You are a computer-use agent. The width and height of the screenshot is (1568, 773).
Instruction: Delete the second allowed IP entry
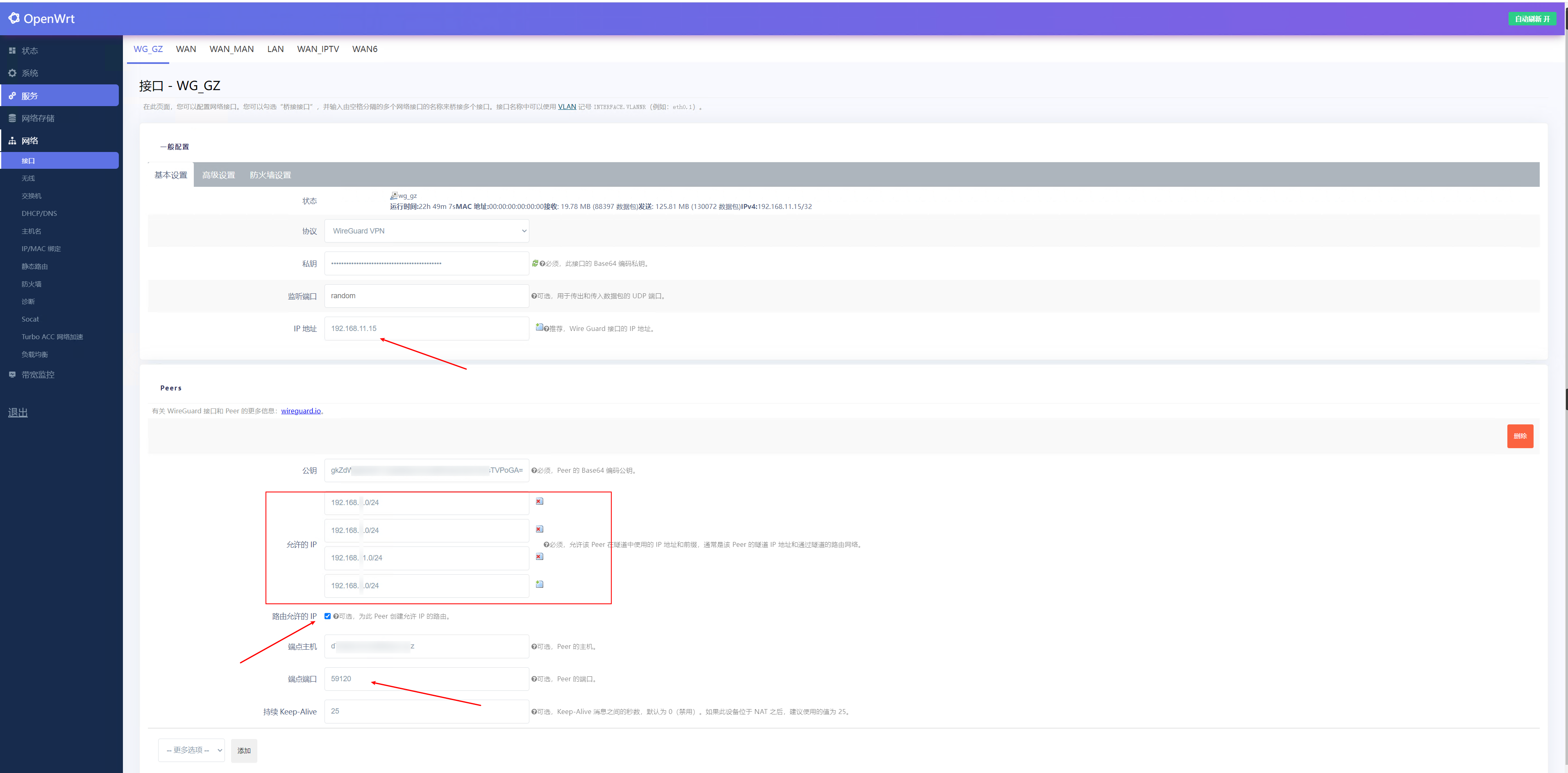pos(539,529)
